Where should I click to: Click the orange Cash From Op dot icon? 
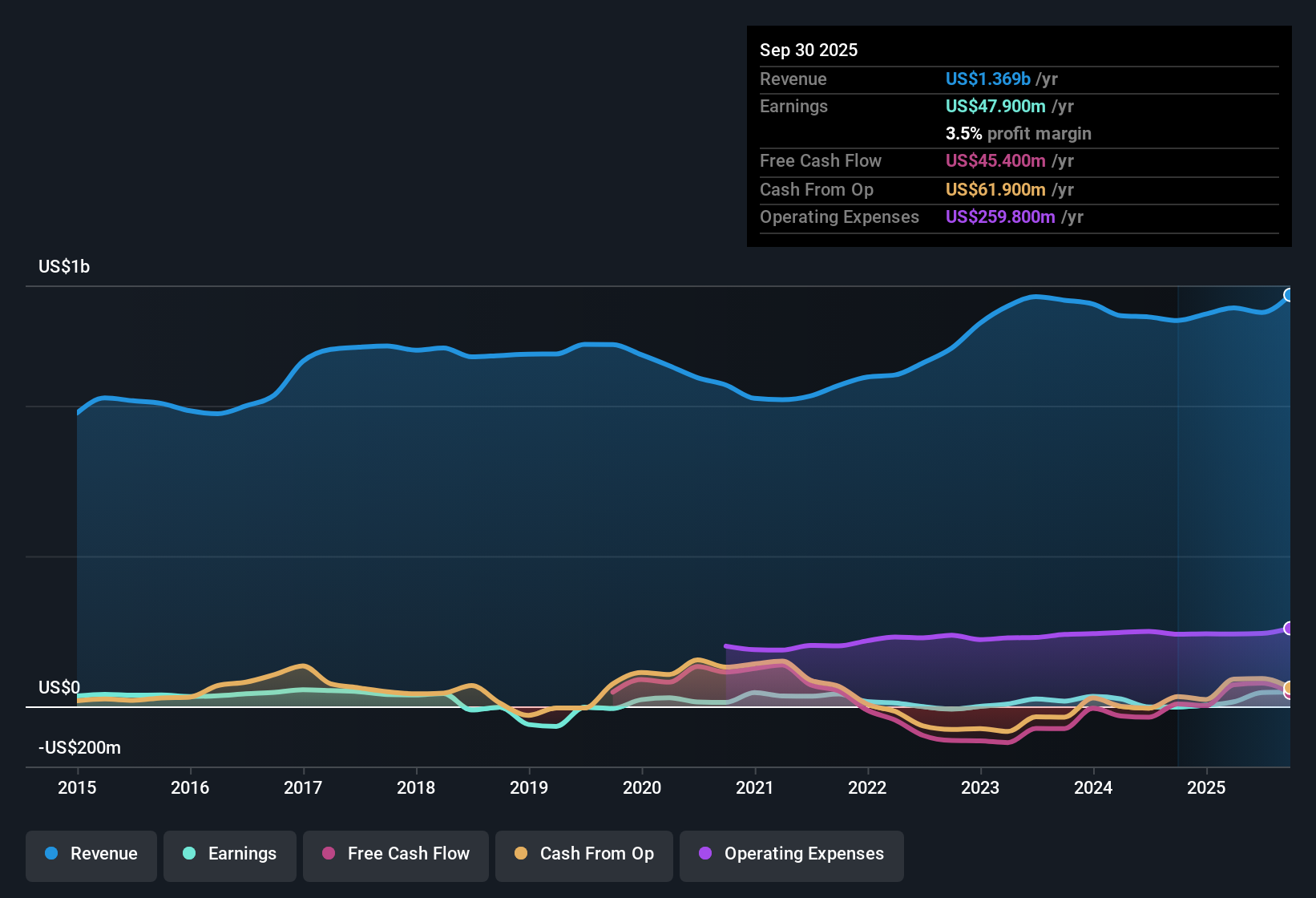[x=521, y=854]
